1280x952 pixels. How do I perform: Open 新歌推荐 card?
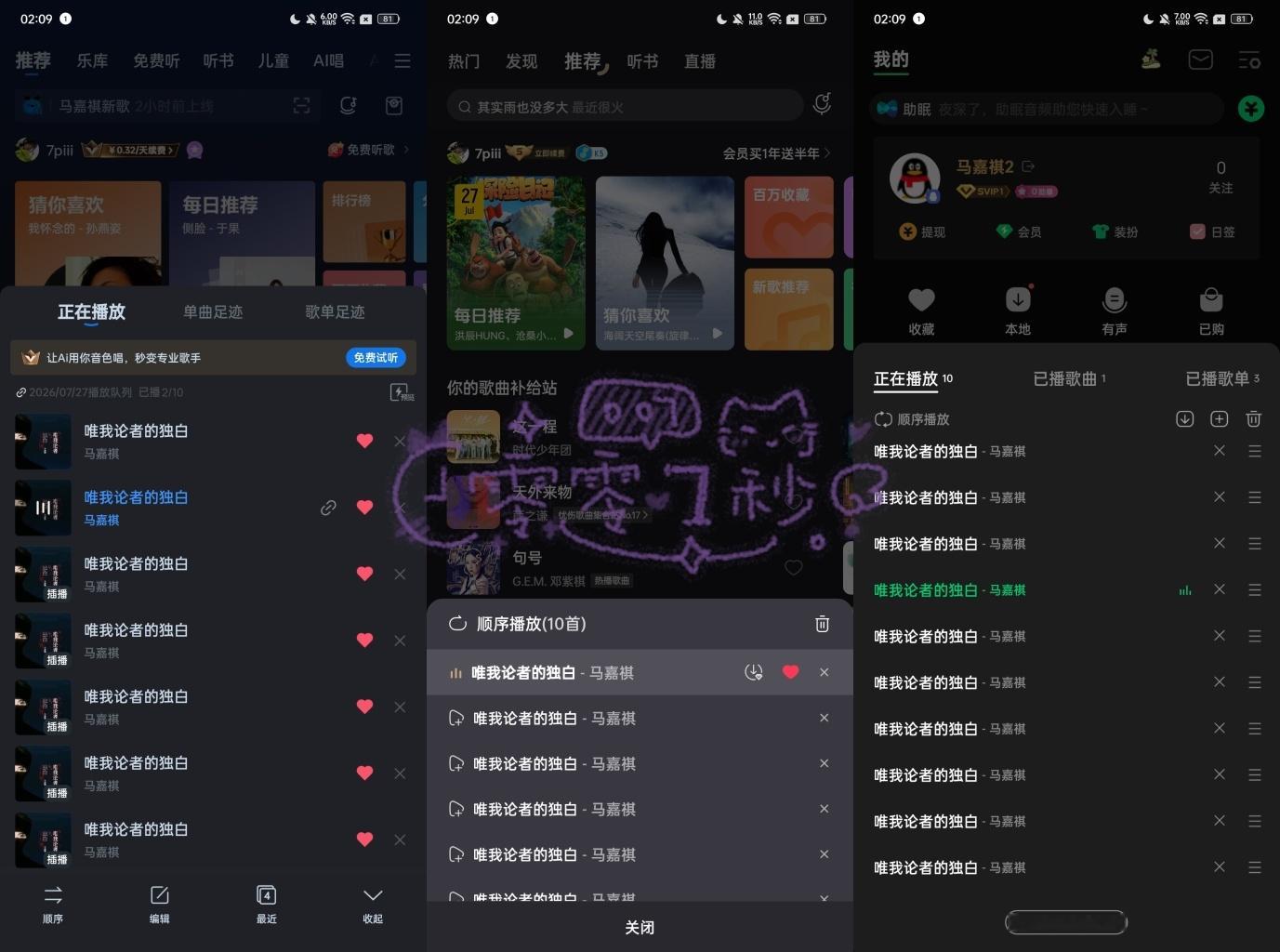[x=789, y=310]
